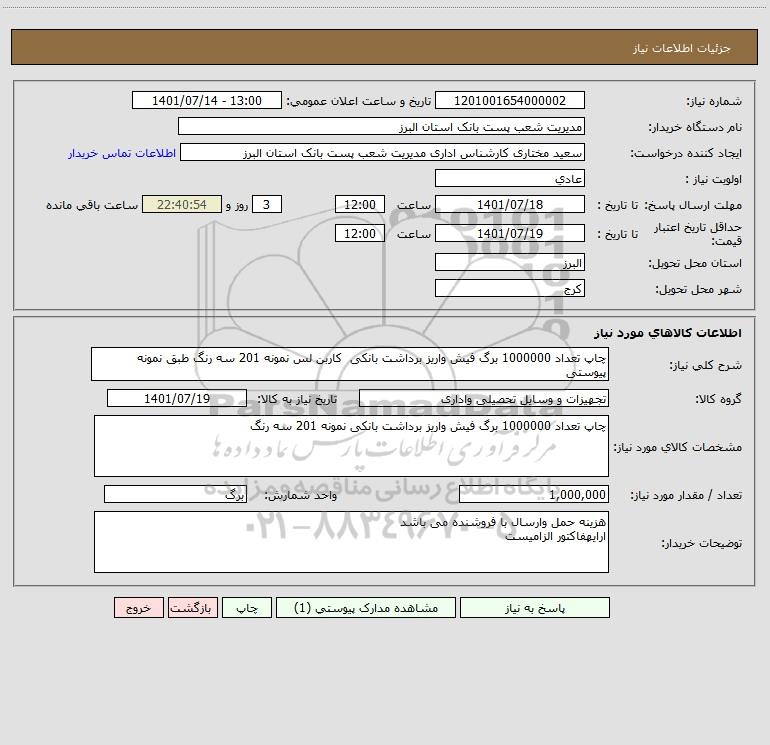This screenshot has height=745, width=770.
Task: Click the label تاریخ و ساعت اعلان عمومی
Action: click(x=358, y=101)
